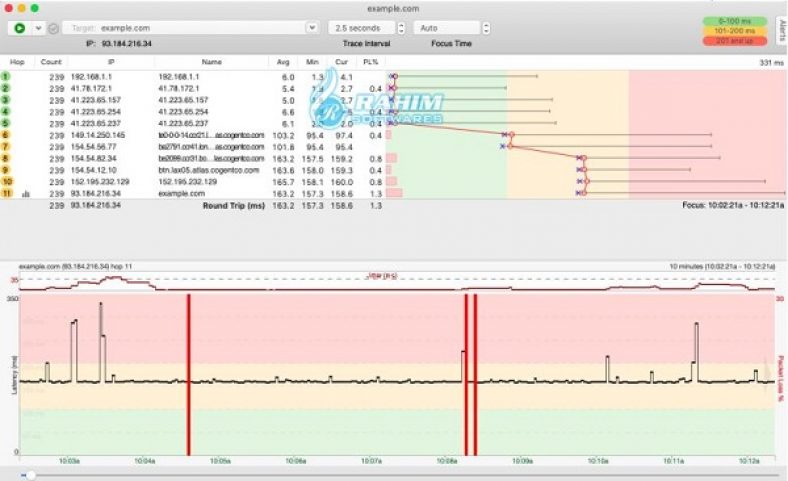The width and height of the screenshot is (788, 481).
Task: Click the 10:08a time axis label
Action: (x=447, y=461)
